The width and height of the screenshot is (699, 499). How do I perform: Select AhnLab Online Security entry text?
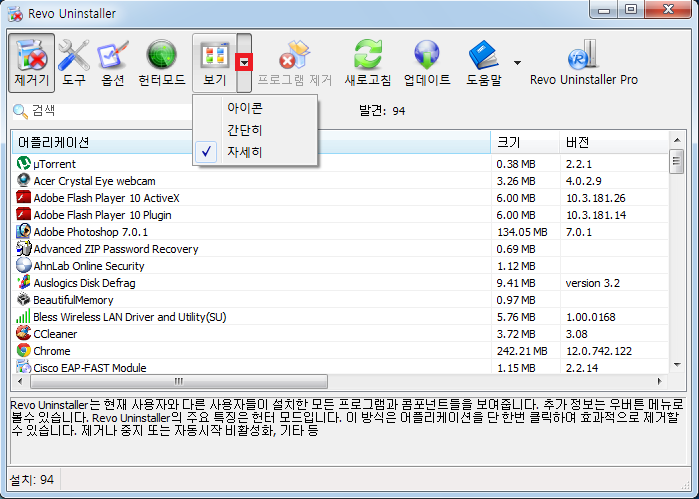click(89, 266)
